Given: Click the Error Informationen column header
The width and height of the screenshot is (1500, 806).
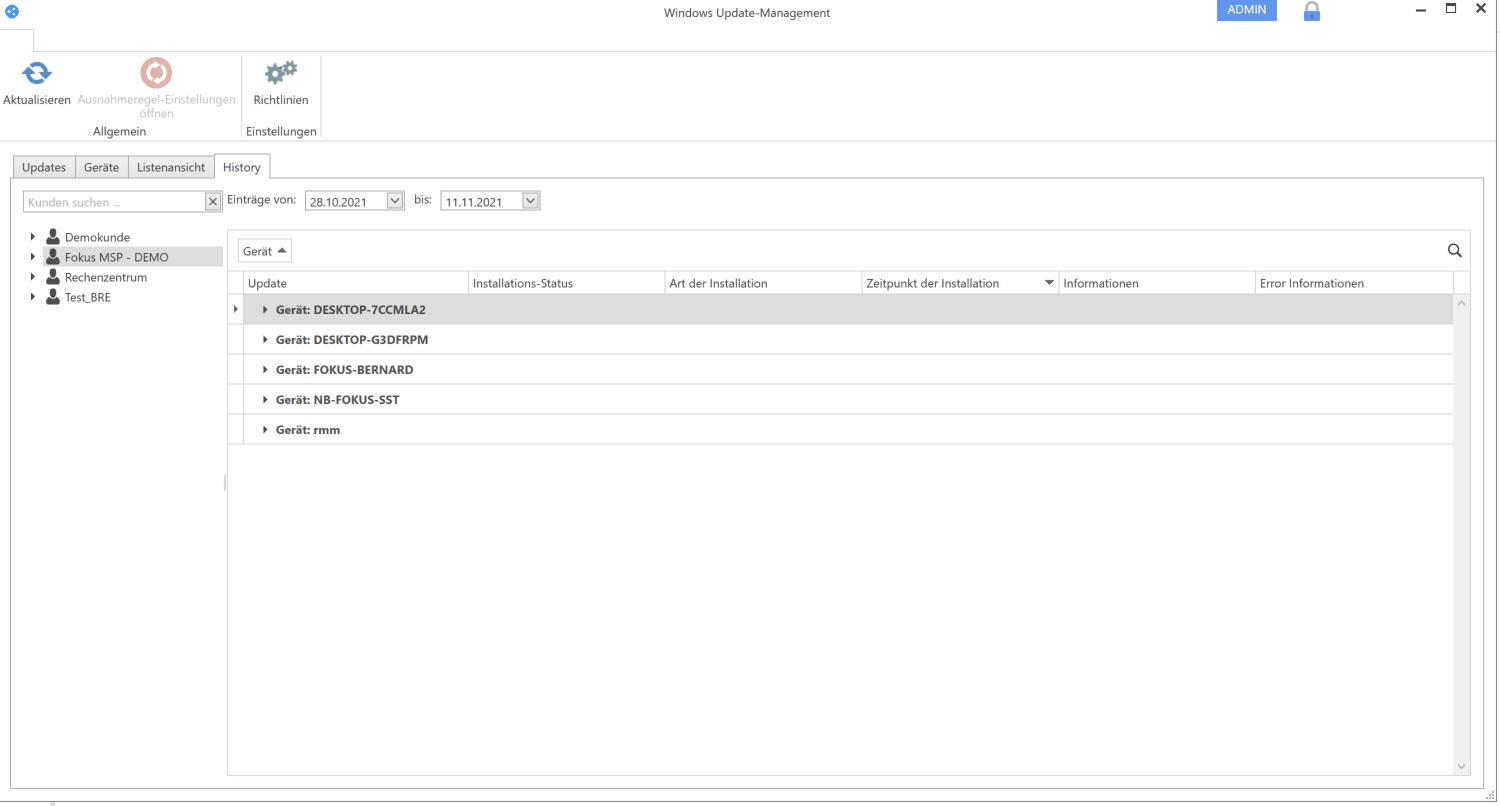Looking at the screenshot, I should (x=1354, y=284).
